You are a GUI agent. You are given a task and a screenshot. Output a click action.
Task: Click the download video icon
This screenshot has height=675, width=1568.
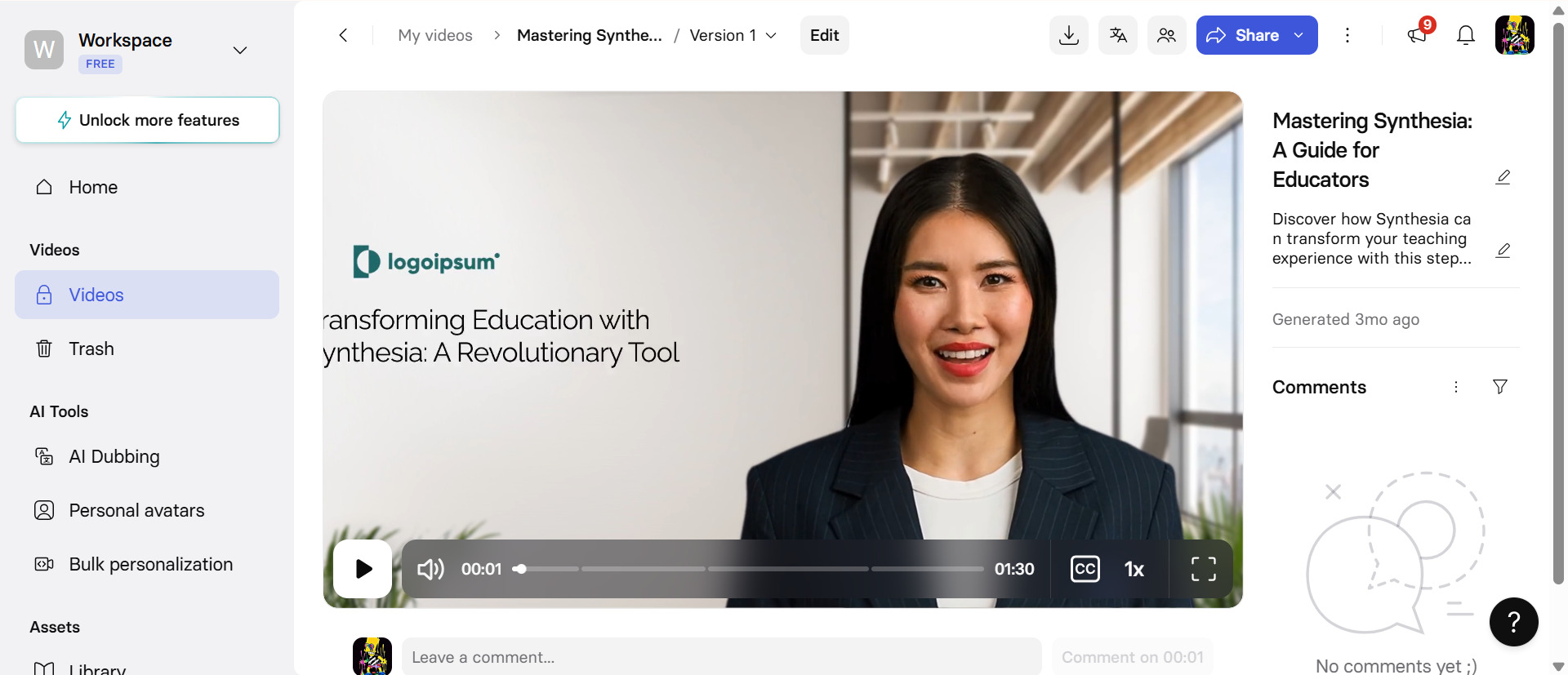pyautogui.click(x=1068, y=35)
